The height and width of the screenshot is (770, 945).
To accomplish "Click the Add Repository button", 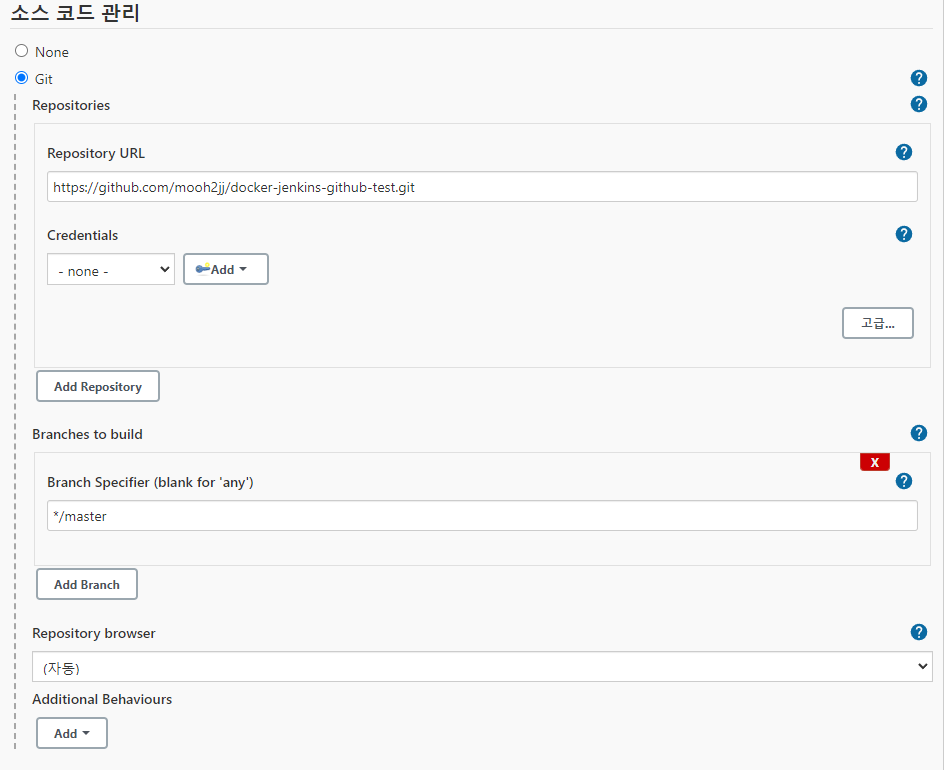I will tap(97, 386).
